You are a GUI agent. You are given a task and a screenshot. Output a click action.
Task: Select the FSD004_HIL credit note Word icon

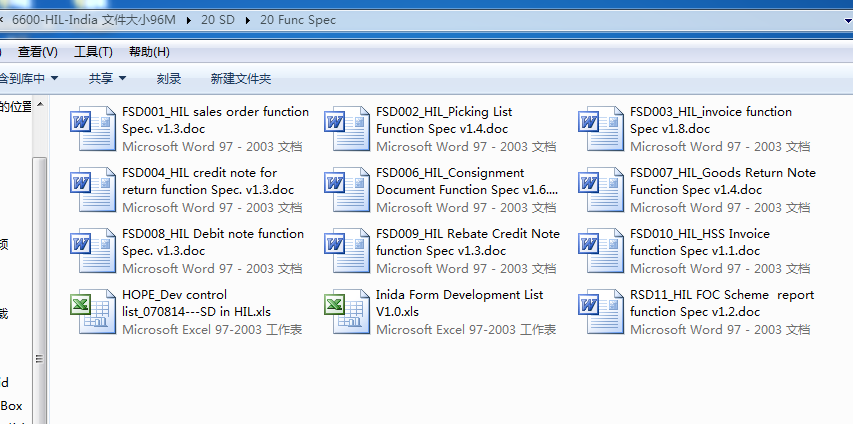[x=93, y=189]
